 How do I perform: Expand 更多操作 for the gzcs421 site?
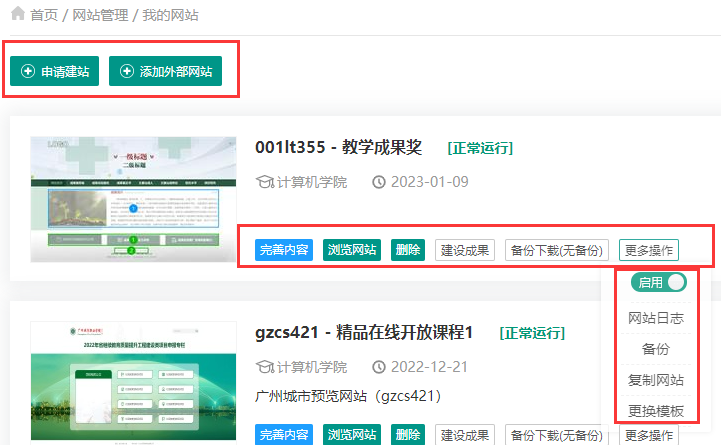(649, 435)
